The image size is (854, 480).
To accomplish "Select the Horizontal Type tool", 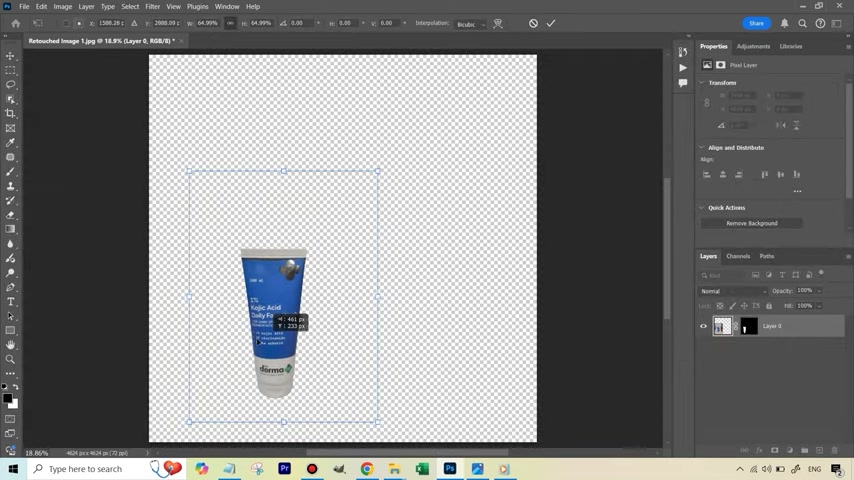I will coord(10,302).
